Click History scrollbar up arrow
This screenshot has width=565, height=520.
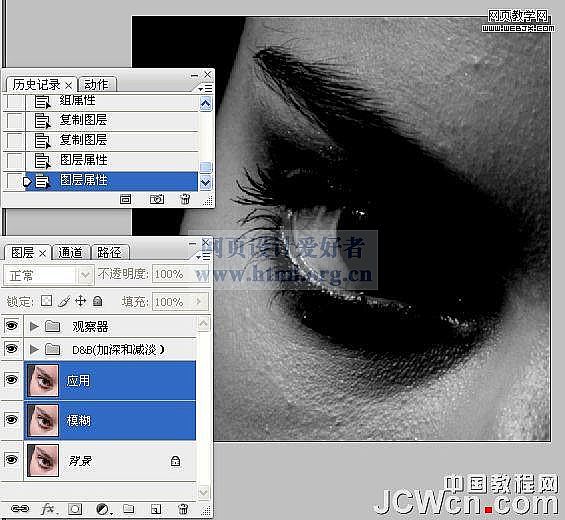tap(206, 104)
